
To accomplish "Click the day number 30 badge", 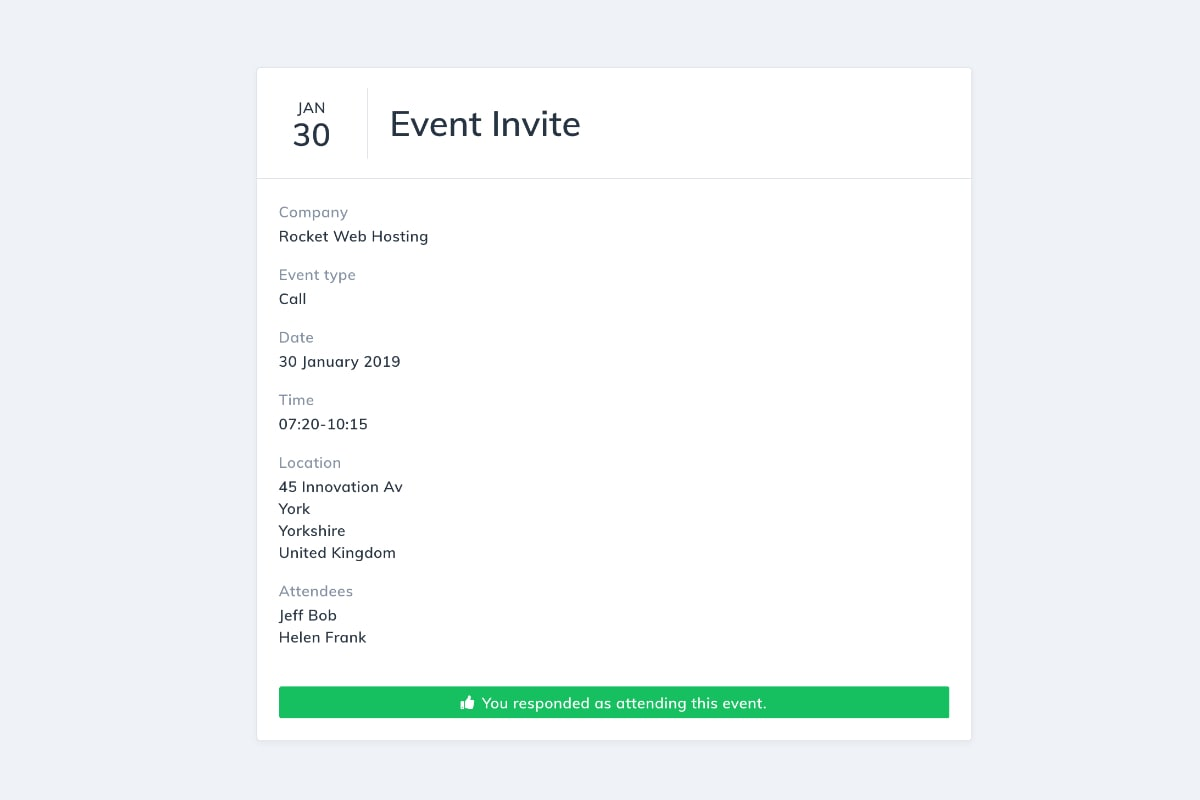I will (x=311, y=135).
